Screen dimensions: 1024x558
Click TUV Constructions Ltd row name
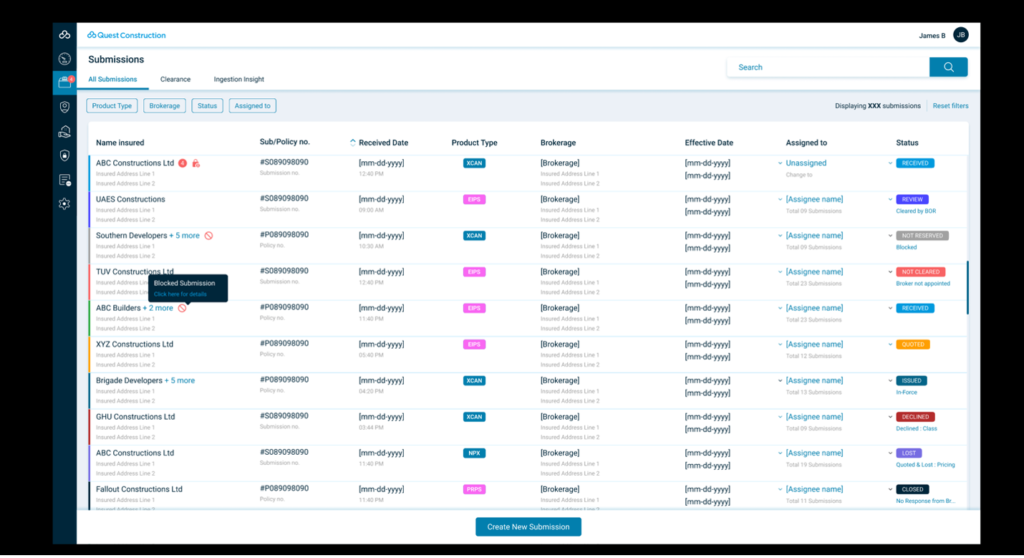point(135,272)
